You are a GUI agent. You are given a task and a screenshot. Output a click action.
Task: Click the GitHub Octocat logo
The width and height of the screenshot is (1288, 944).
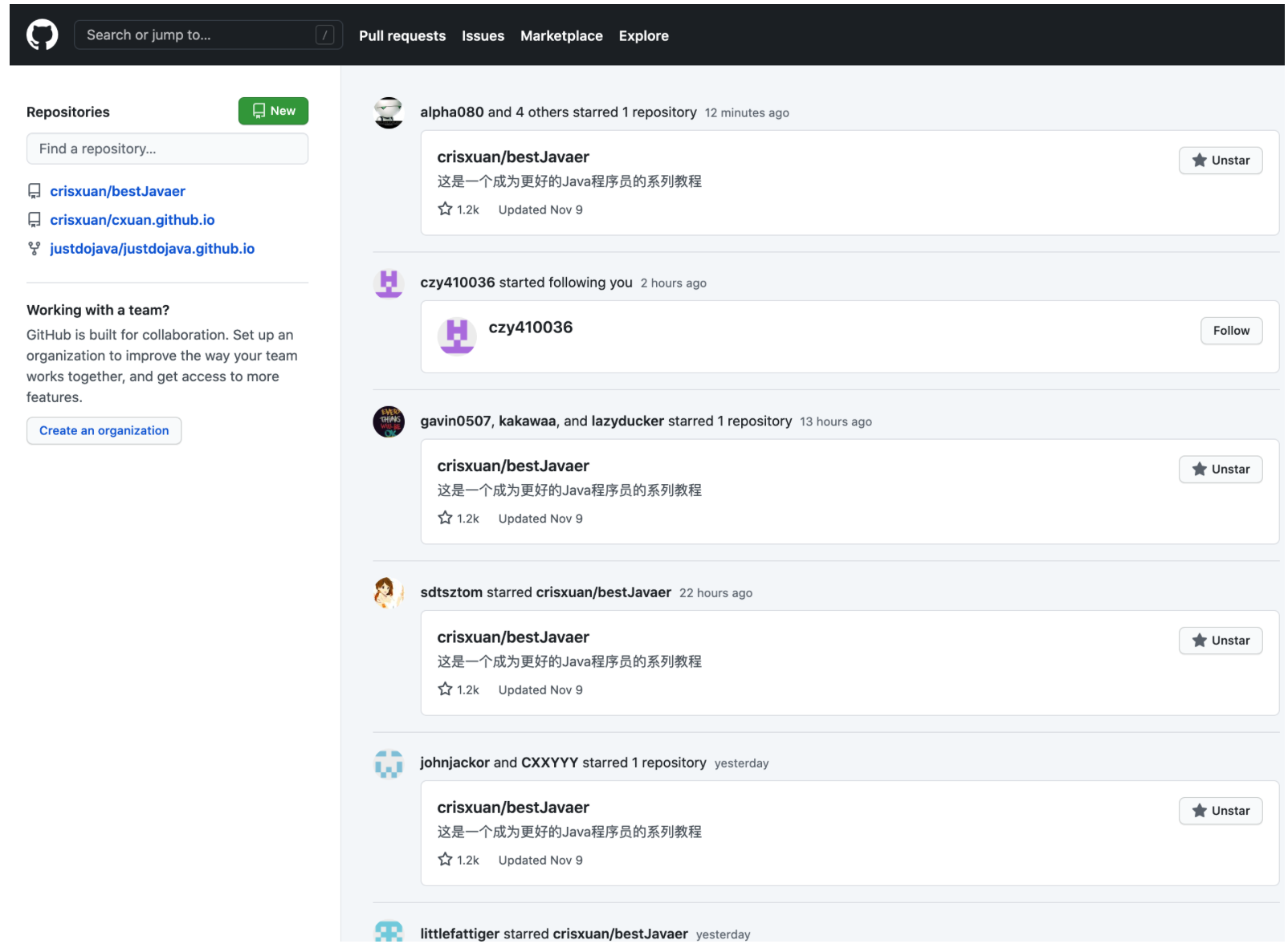tap(43, 35)
